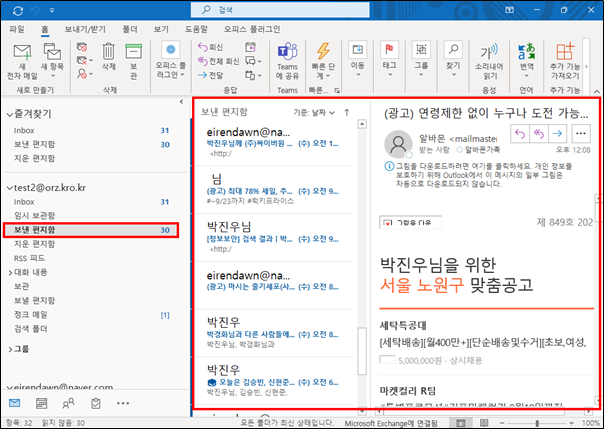Open 임시 보관함 drafts folder
This screenshot has height=429, width=604.
(34, 216)
